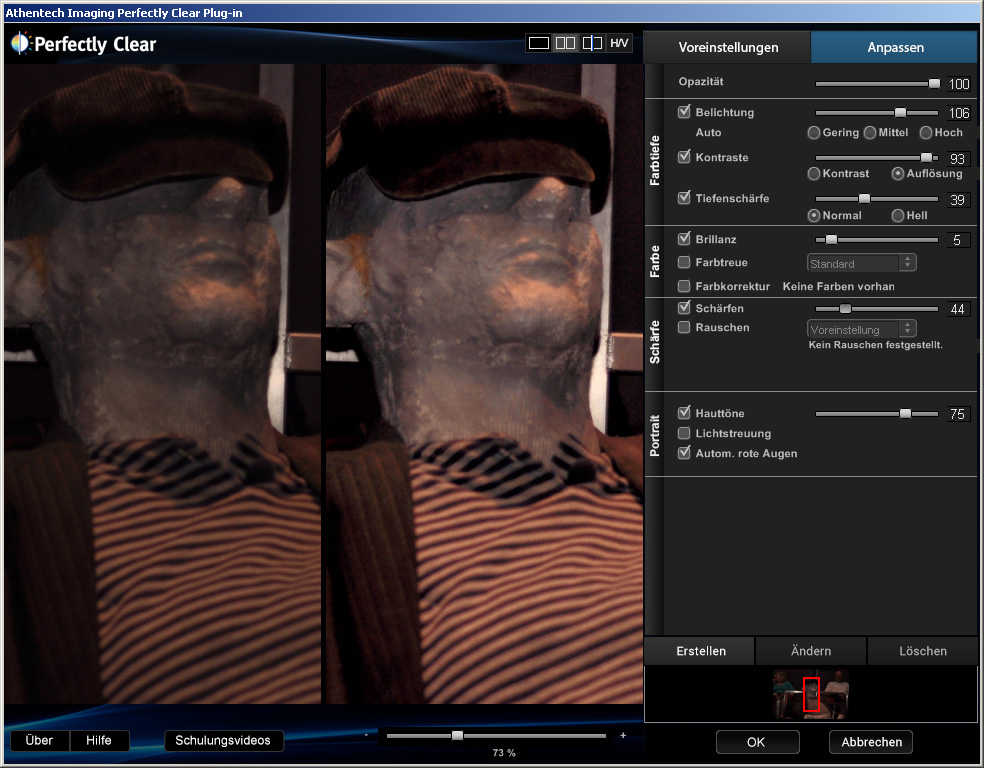Click the original image preview pane
This screenshot has height=768, width=984.
pyautogui.click(x=163, y=383)
